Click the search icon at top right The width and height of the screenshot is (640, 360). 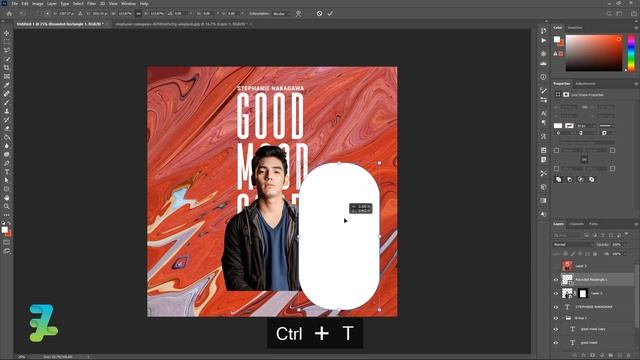click(x=609, y=13)
